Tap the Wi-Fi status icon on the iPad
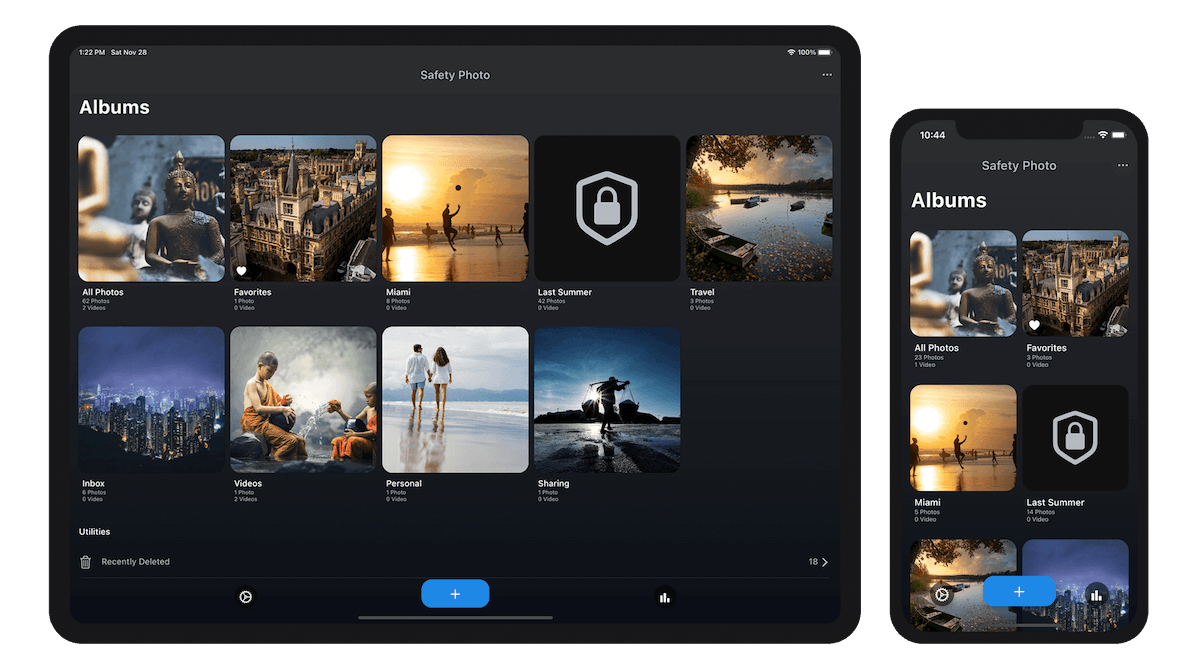Viewport: 1200px width, 660px height. (792, 51)
